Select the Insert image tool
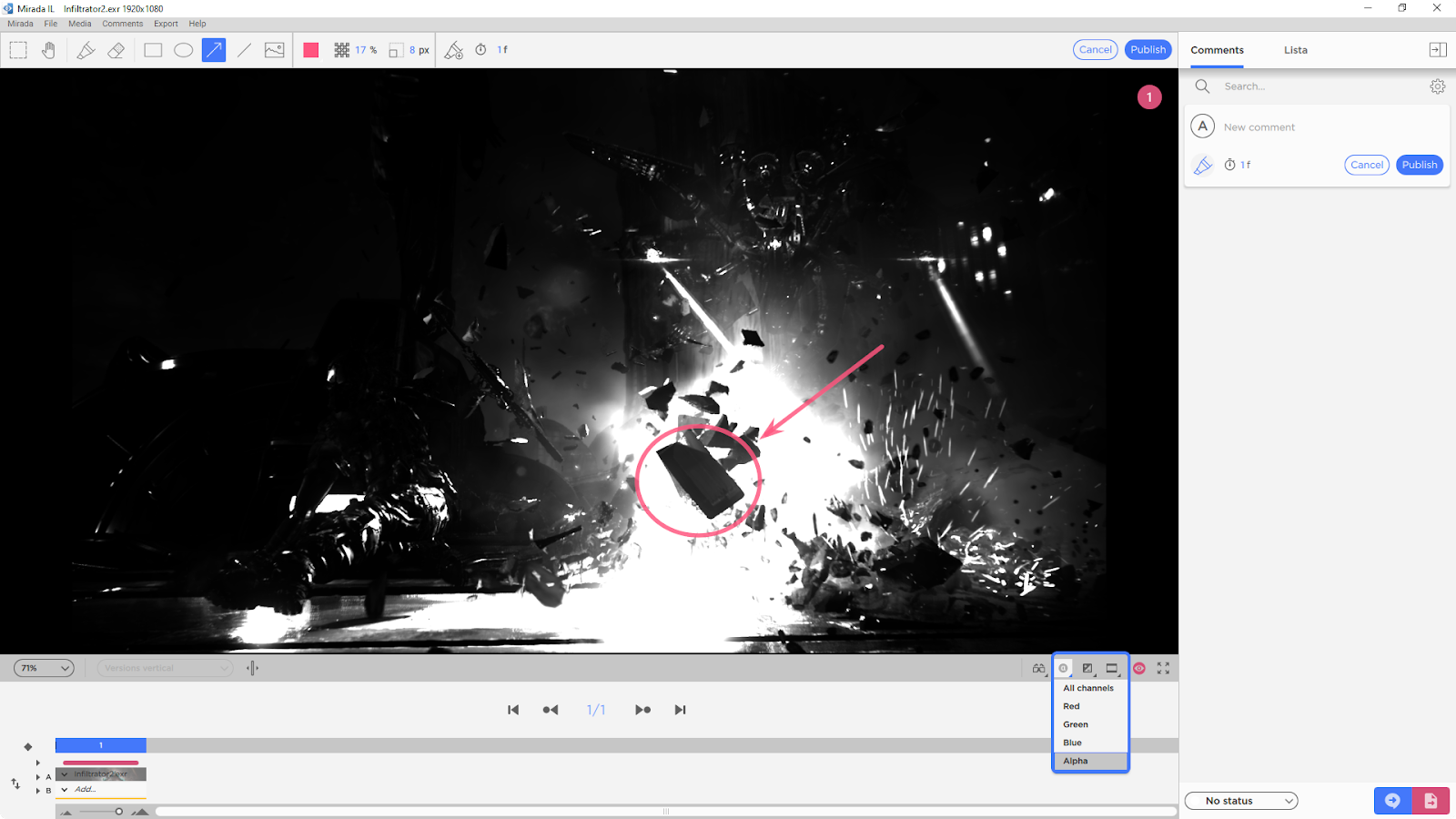Image resolution: width=1456 pixels, height=819 pixels. [x=275, y=50]
